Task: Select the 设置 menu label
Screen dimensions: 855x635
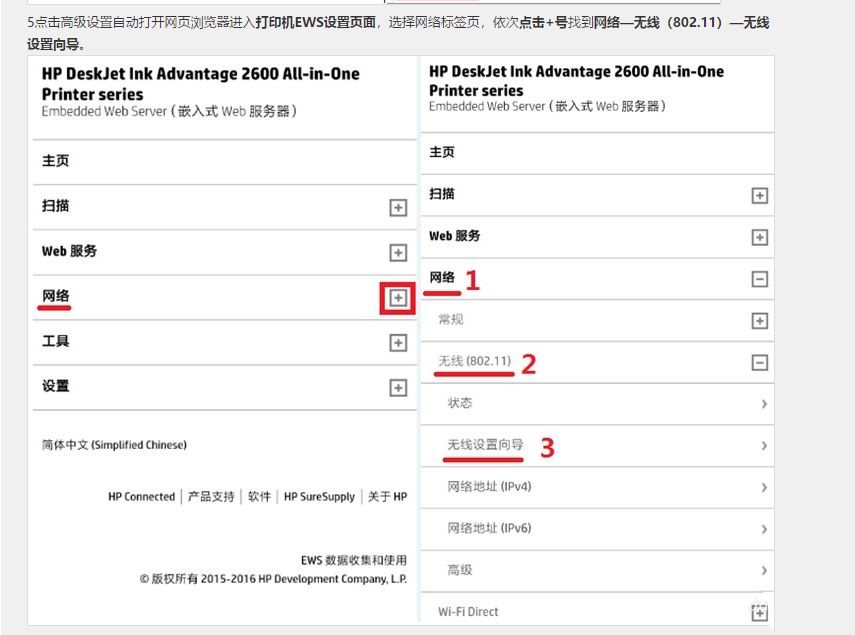Action: tap(56, 386)
